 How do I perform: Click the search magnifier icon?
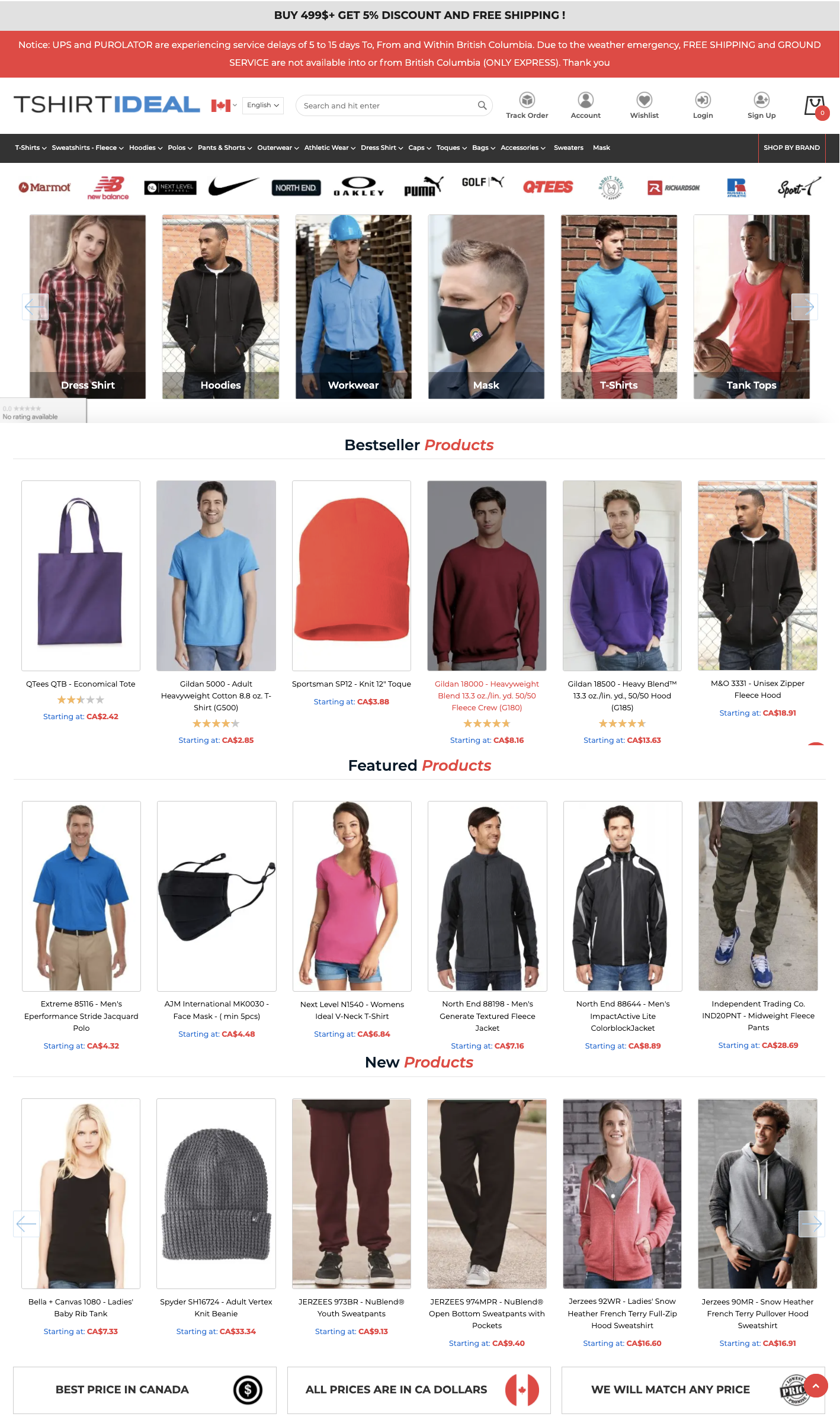coord(482,105)
